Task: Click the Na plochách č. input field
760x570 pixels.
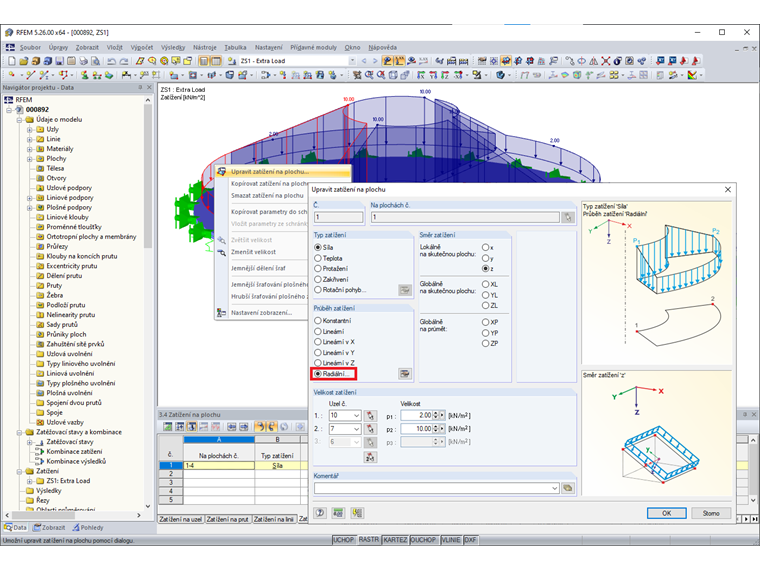Action: (465, 218)
